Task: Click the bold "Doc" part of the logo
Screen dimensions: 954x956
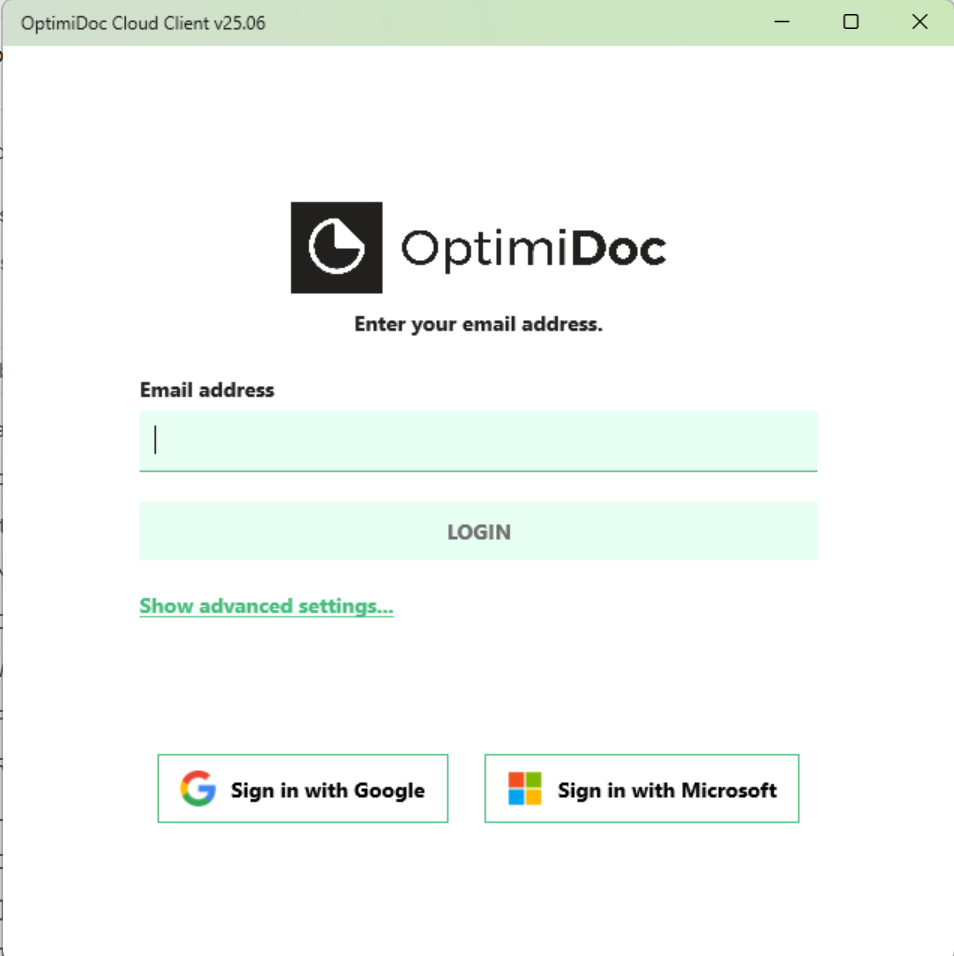Action: [618, 248]
